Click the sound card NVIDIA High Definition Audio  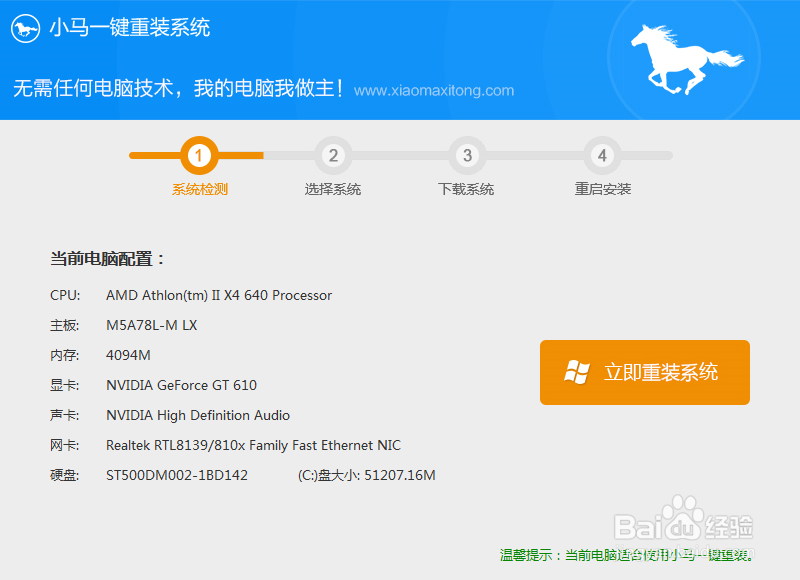(197, 415)
